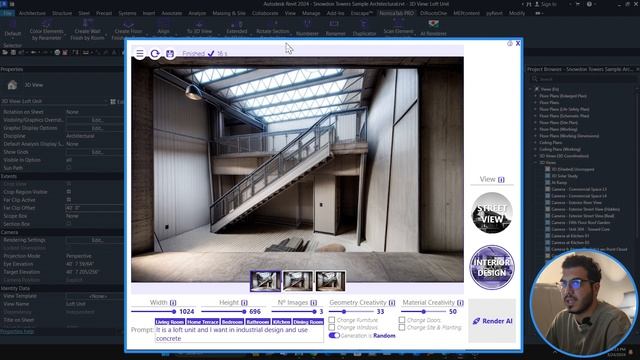The image size is (640, 360).
Task: Toggle Sun Path checkbox in Properties
Action: pos(69,168)
